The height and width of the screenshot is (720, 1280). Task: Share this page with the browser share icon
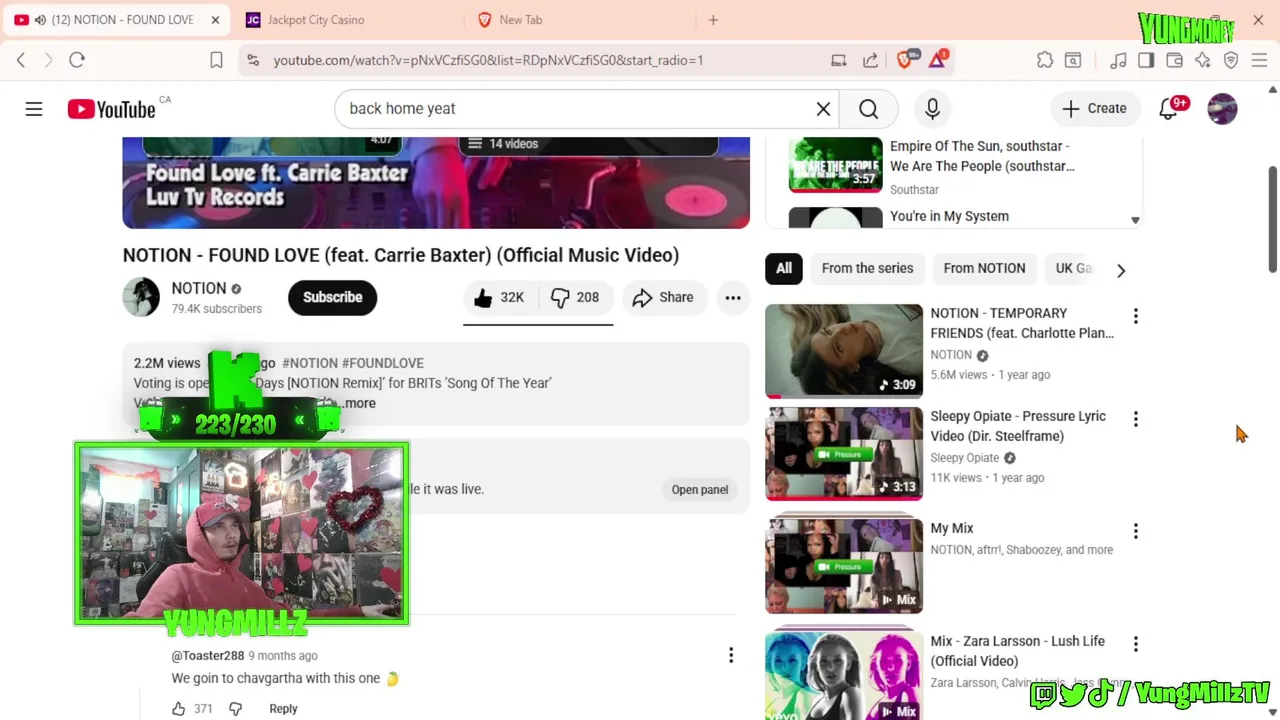tap(870, 60)
